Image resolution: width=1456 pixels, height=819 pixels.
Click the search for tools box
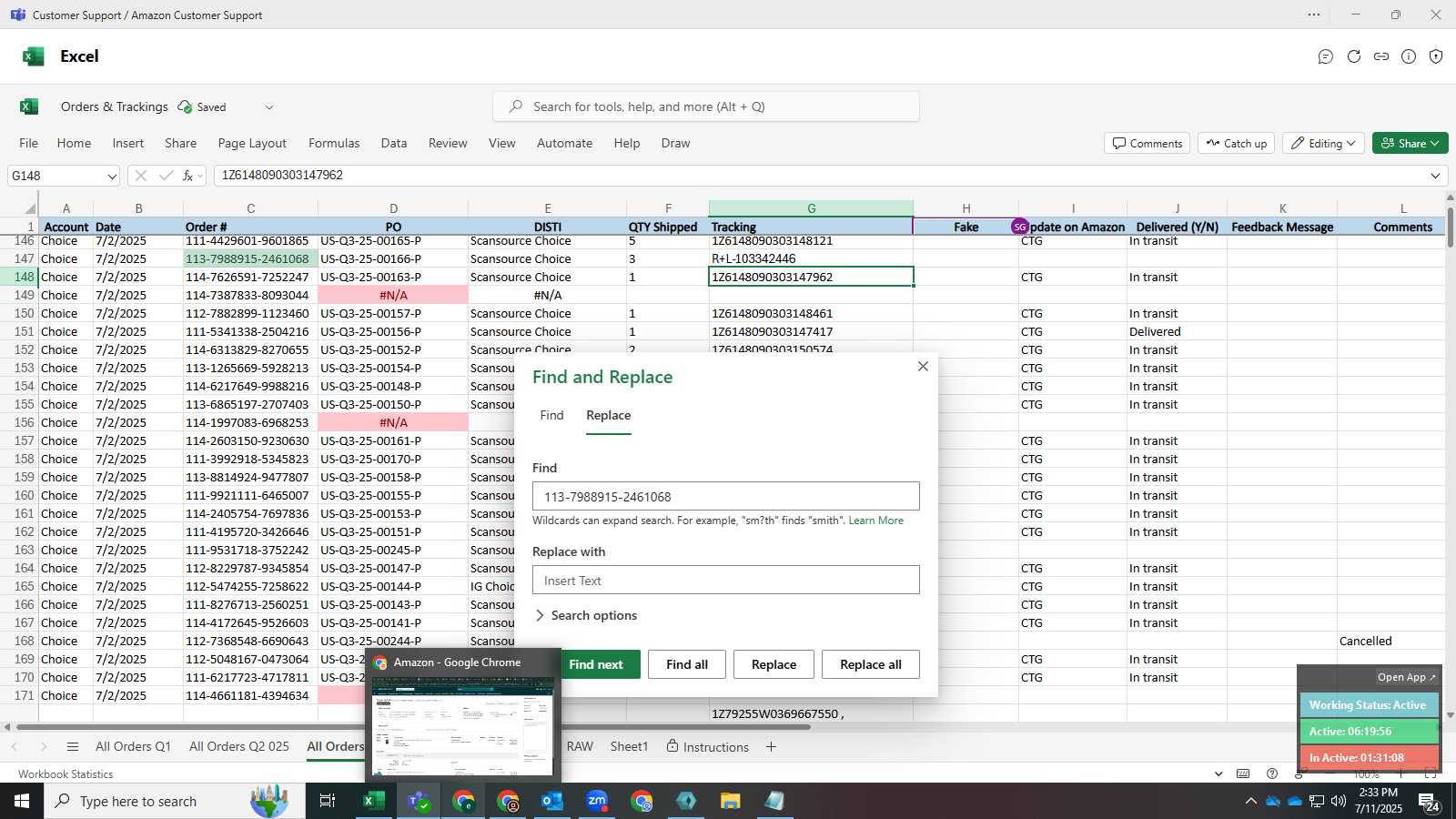pos(706,106)
